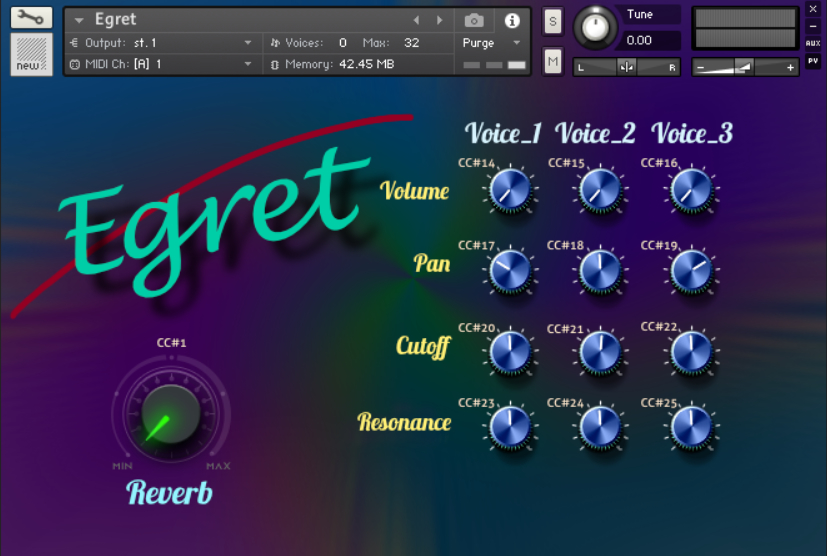
Task: Go to next instrument preset arrow
Action: click(x=439, y=20)
